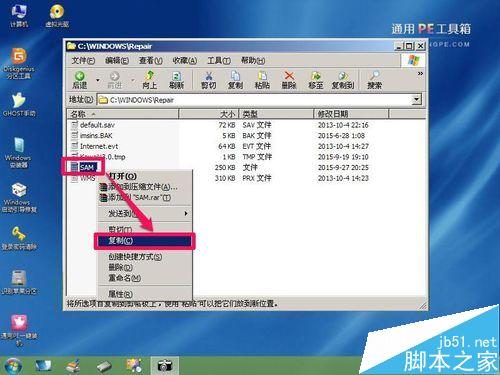Open the Favorites (收藏) menu
The image size is (500, 375).
184,61
